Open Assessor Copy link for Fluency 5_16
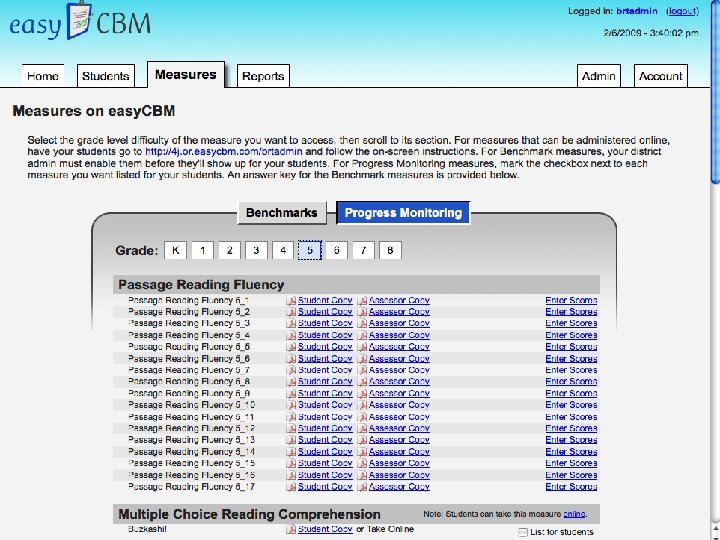This screenshot has height=540, width=720. [x=399, y=475]
